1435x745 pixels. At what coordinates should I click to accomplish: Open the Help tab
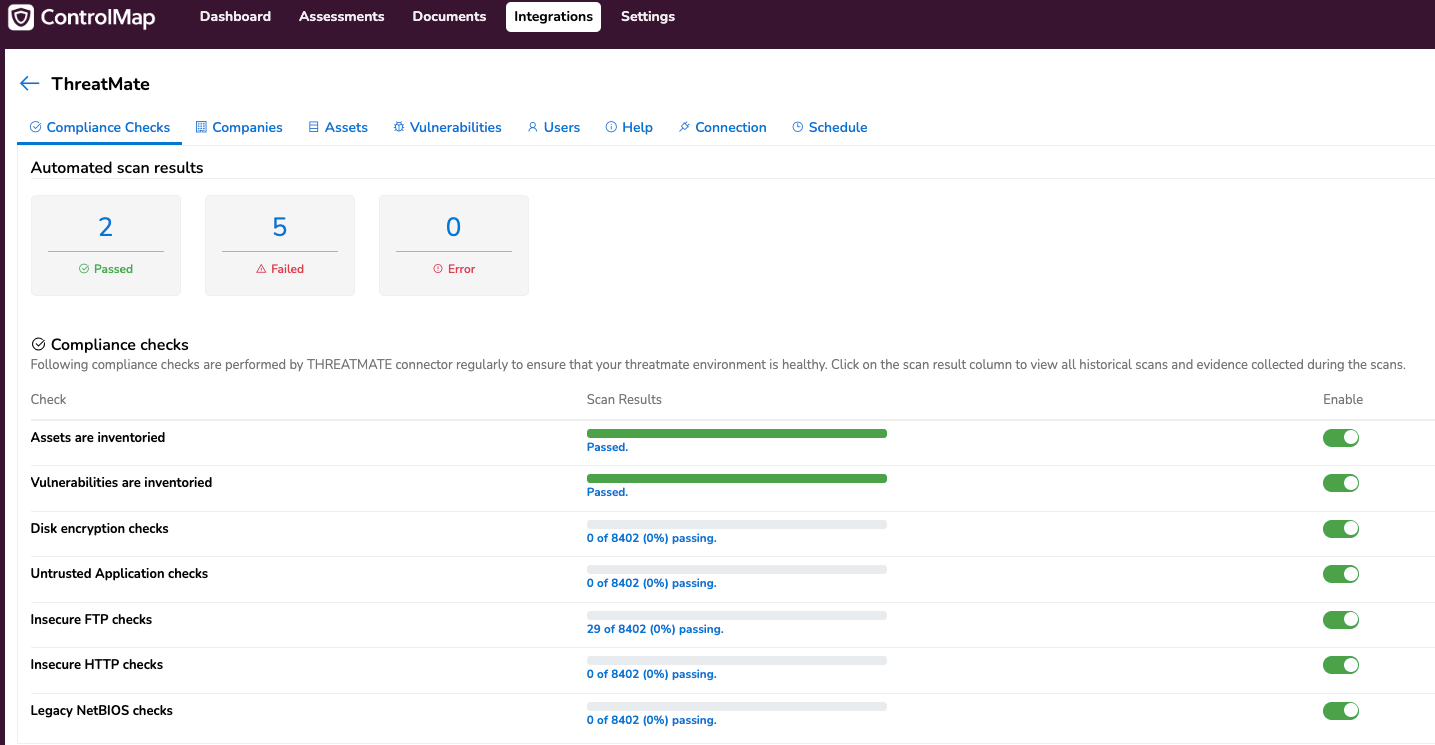(629, 127)
